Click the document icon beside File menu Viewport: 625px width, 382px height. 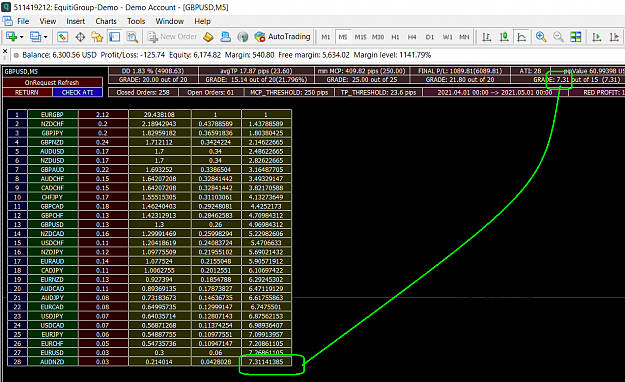click(x=7, y=21)
